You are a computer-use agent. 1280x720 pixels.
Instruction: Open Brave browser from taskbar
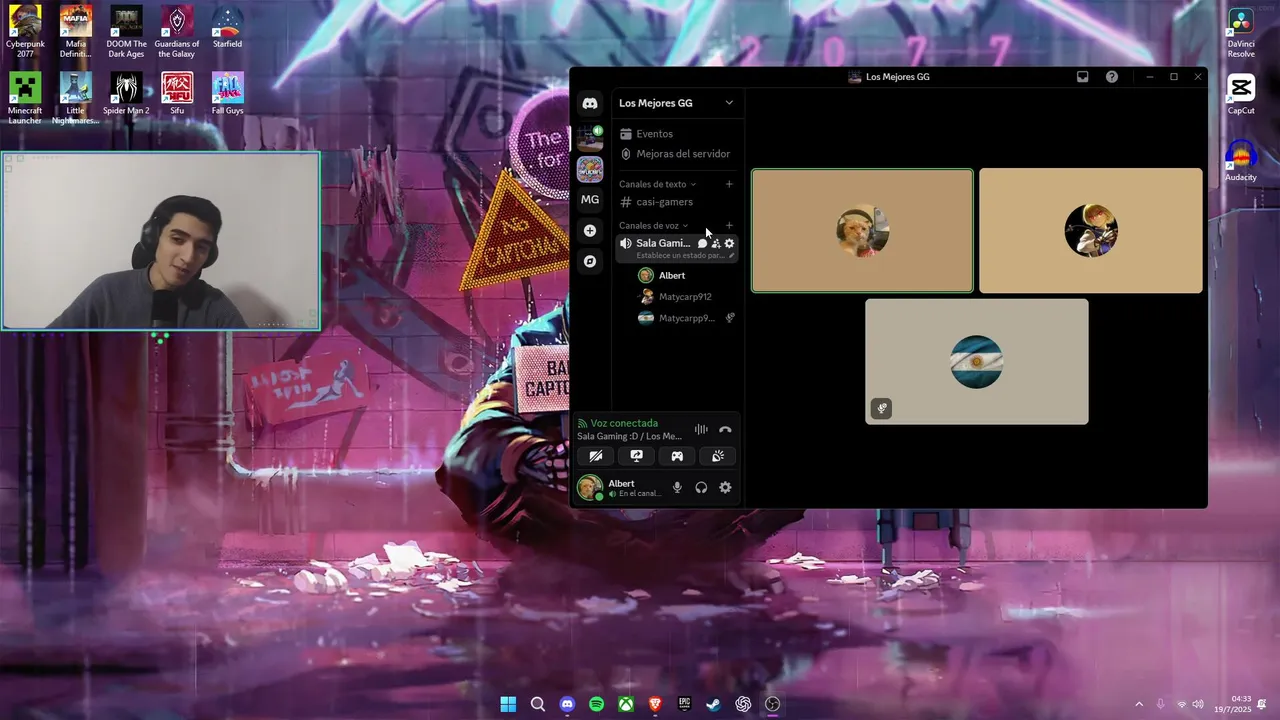point(656,704)
